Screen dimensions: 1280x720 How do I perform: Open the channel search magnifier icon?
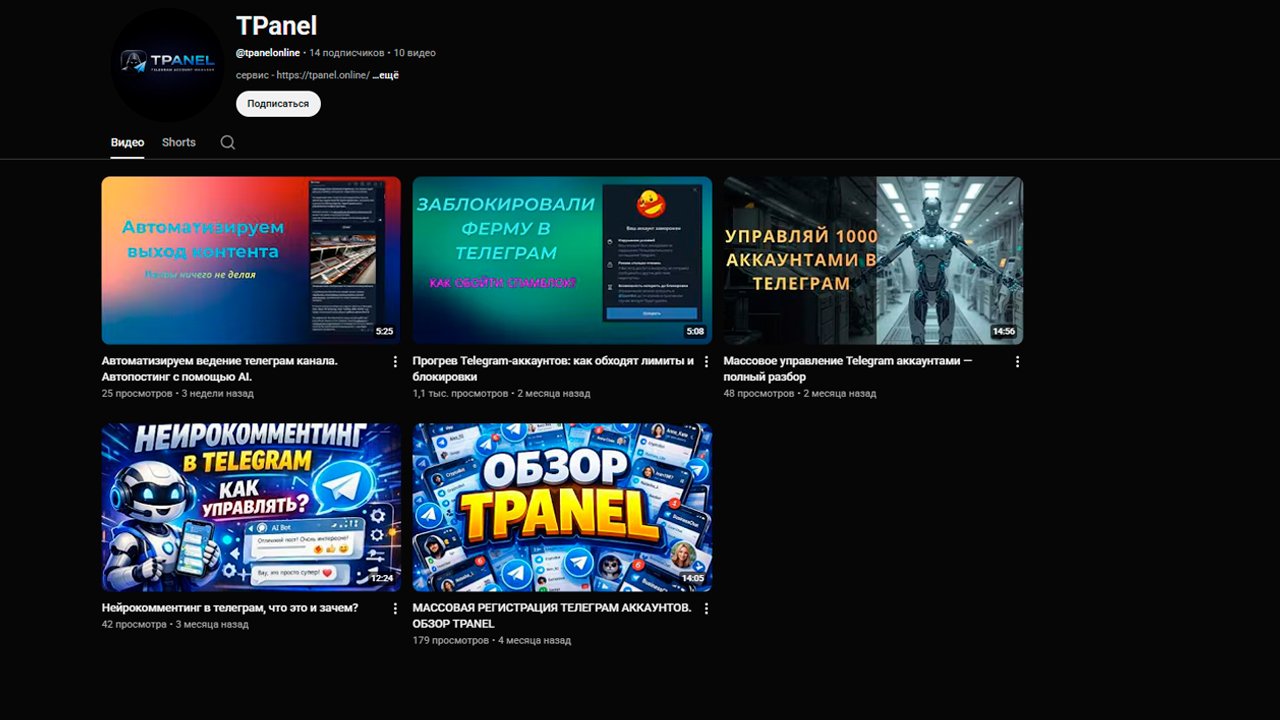point(228,142)
